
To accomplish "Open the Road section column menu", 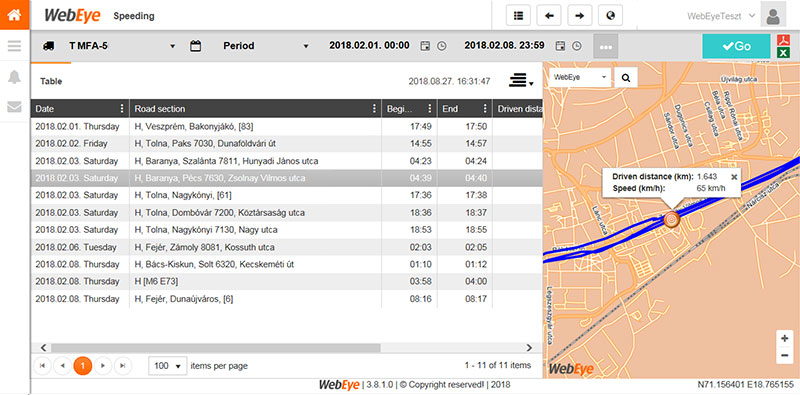I will tap(374, 109).
